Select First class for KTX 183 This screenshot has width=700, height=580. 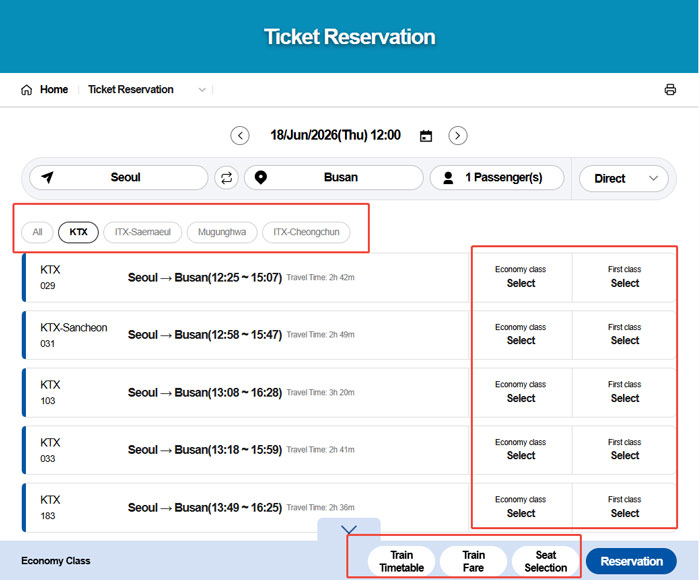pyautogui.click(x=625, y=507)
